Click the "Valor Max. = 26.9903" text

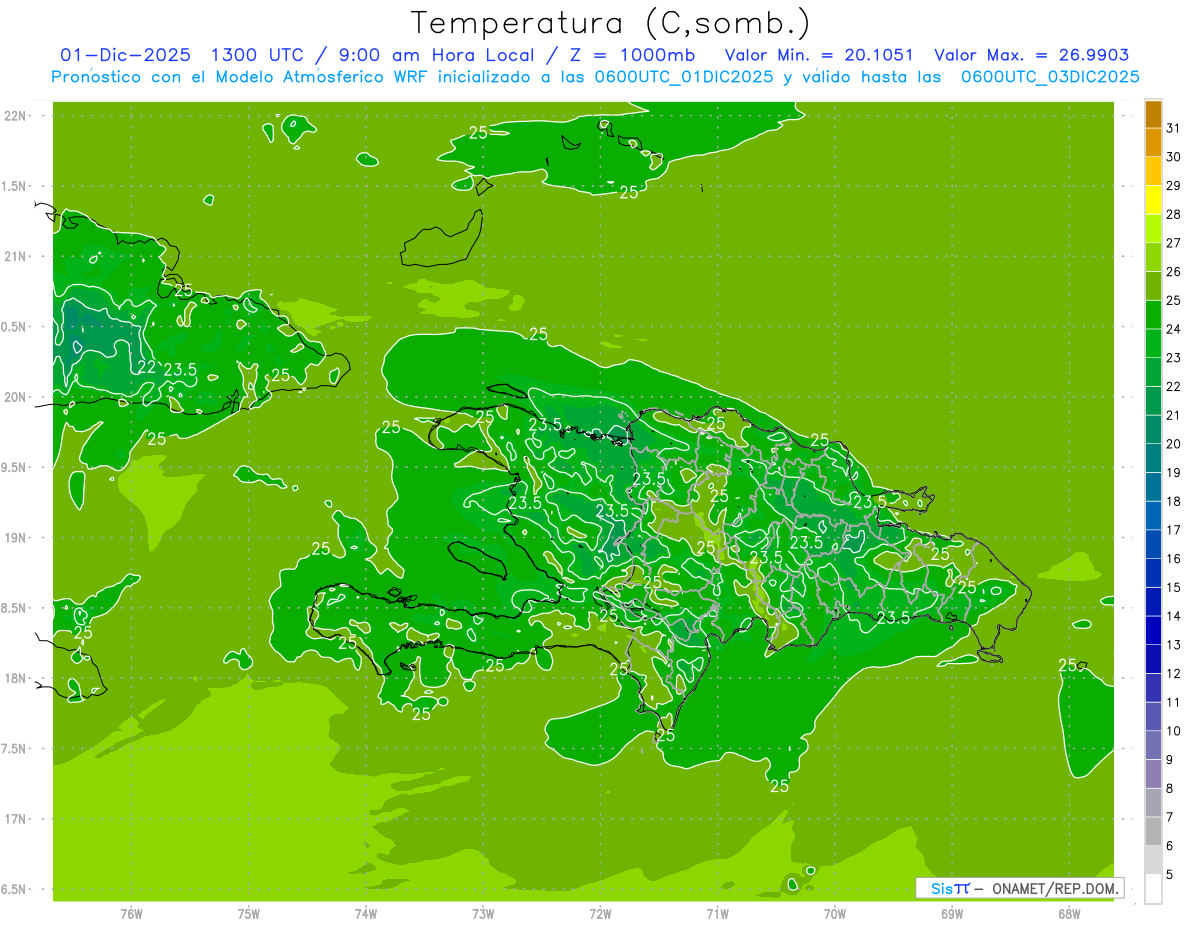pyautogui.click(x=1031, y=55)
